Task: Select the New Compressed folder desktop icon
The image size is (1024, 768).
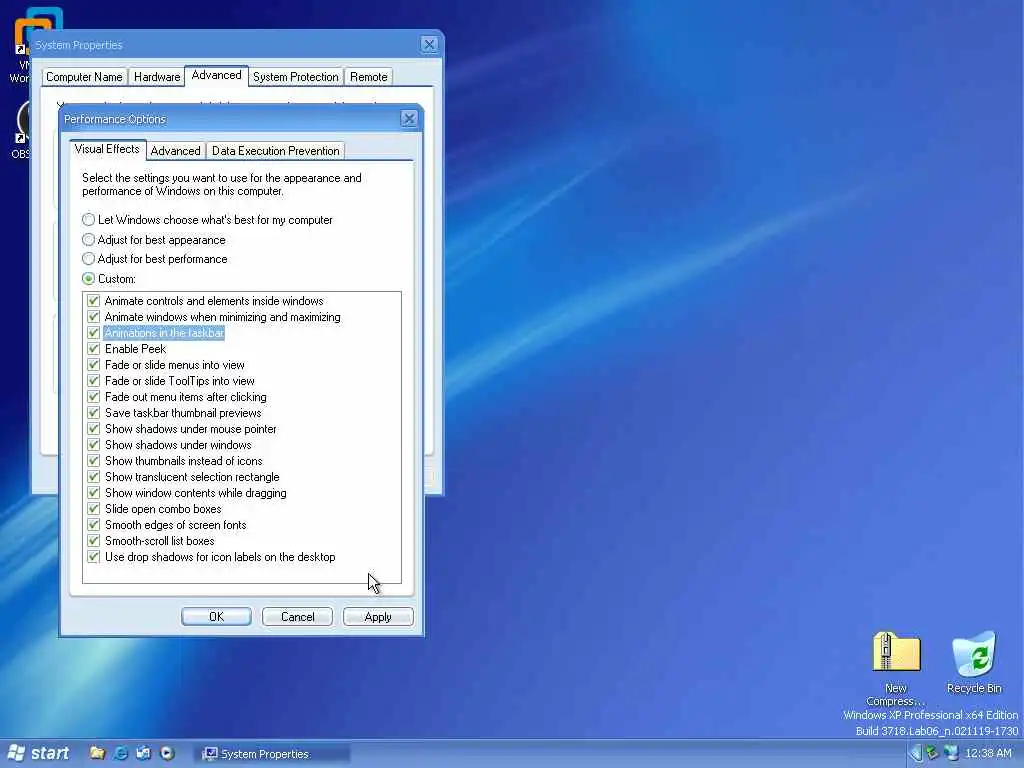Action: tap(896, 669)
